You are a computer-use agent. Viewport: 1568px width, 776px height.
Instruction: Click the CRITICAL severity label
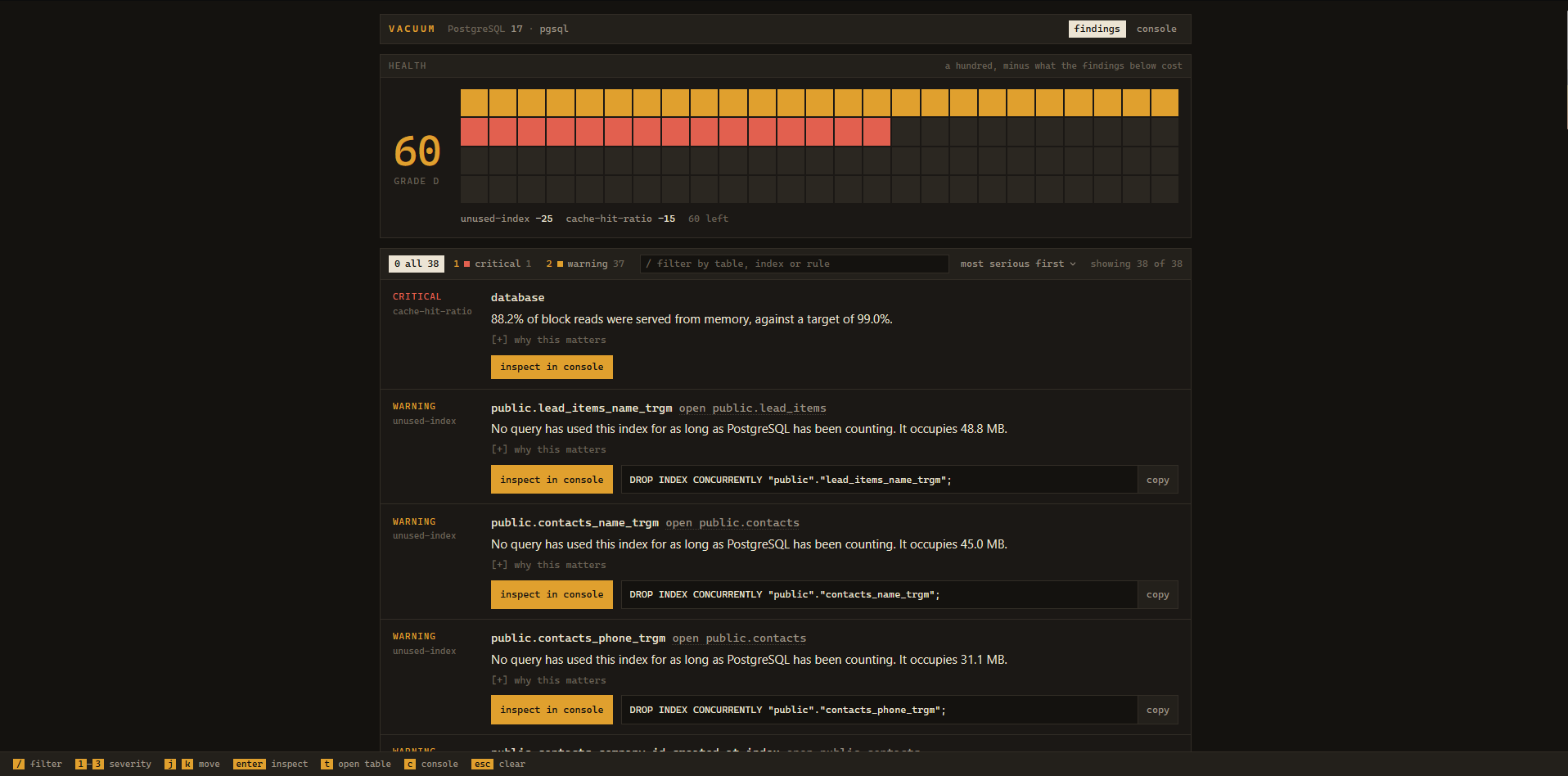click(417, 296)
